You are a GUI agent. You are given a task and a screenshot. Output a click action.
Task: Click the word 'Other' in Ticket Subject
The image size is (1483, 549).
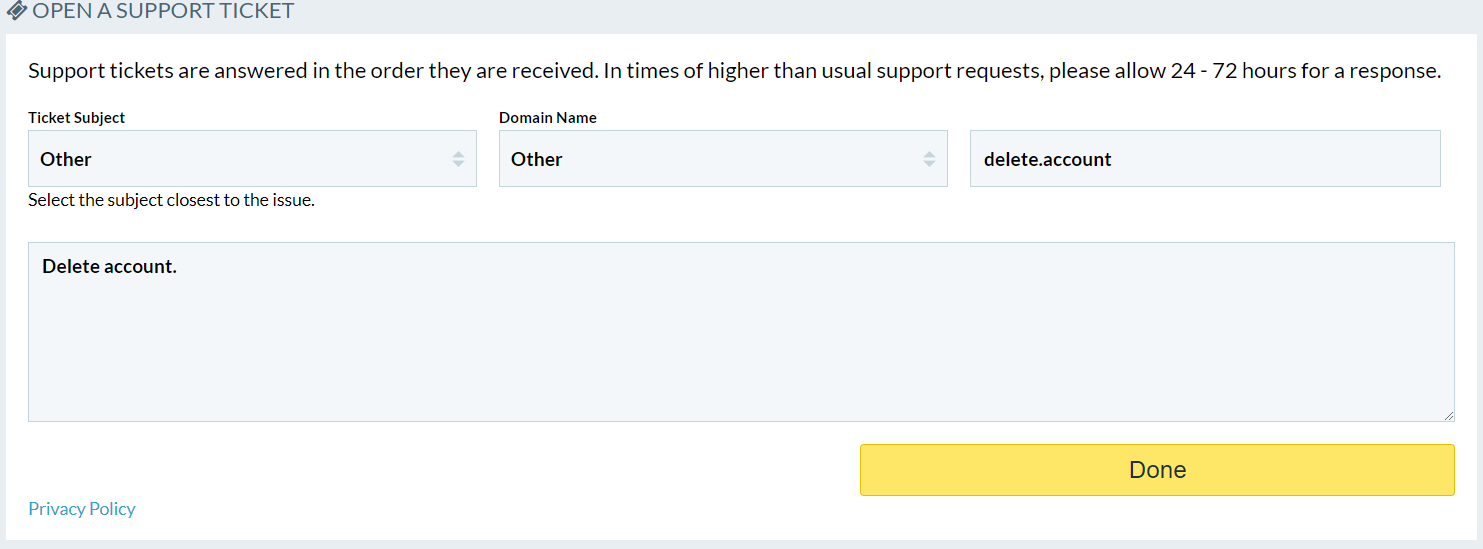pyautogui.click(x=66, y=159)
